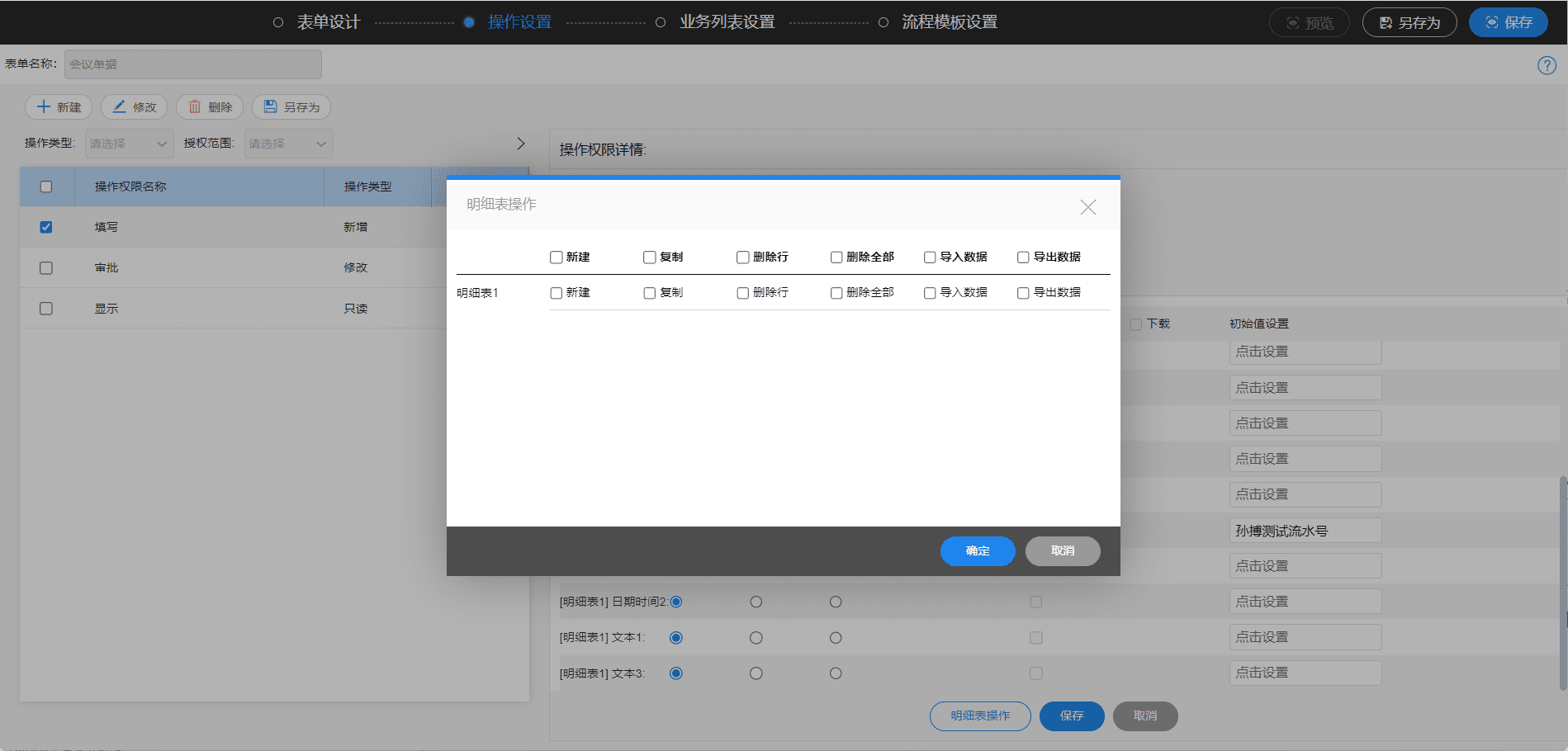The width and height of the screenshot is (1568, 751).
Task: Click the bottom panel 保存 button
Action: [1072, 716]
